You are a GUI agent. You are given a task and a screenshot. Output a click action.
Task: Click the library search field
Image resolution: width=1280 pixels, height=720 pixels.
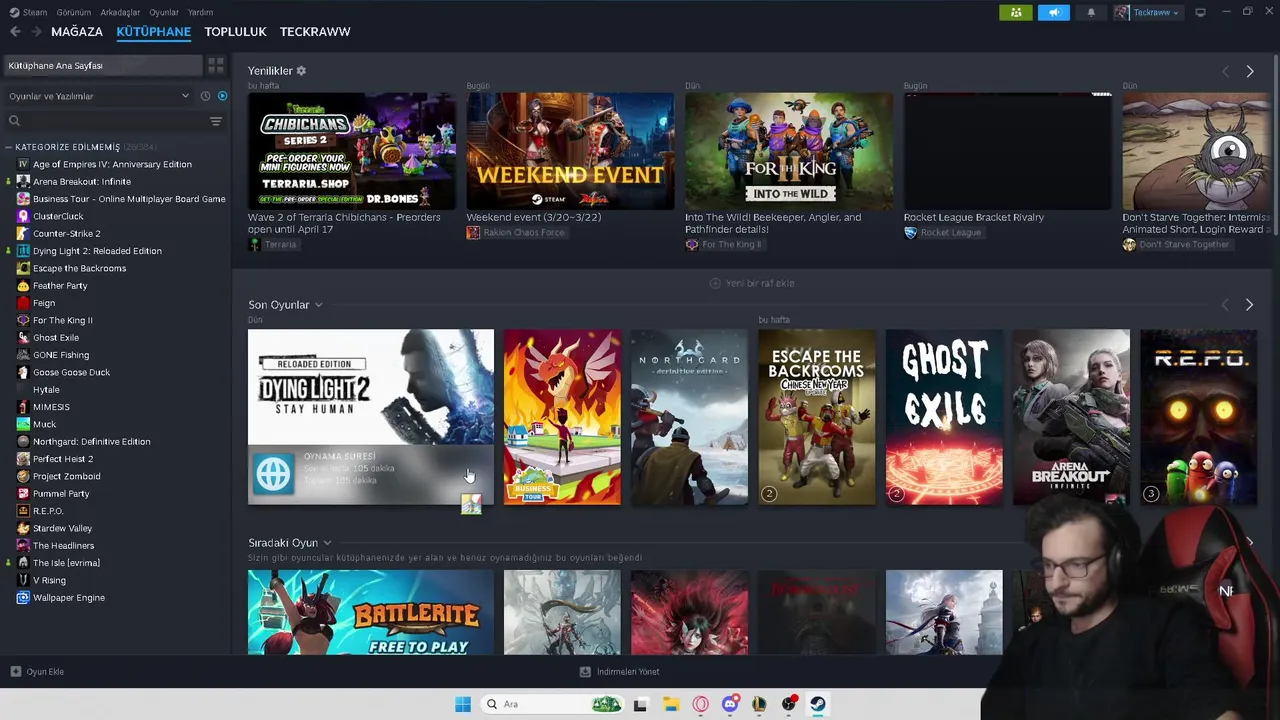pyautogui.click(x=104, y=121)
